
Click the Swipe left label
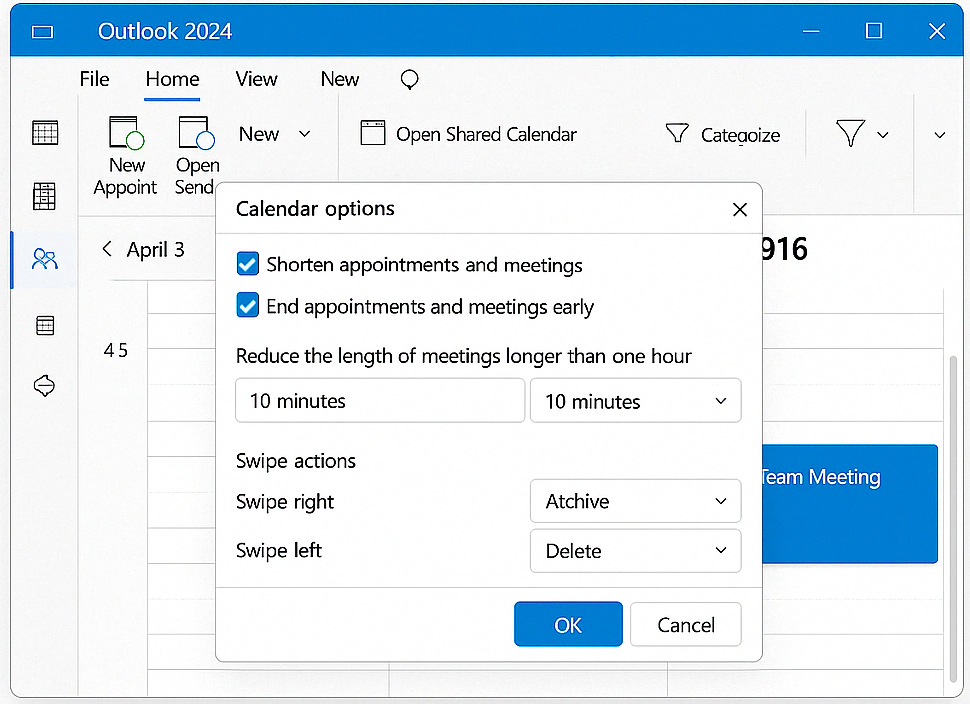(278, 550)
